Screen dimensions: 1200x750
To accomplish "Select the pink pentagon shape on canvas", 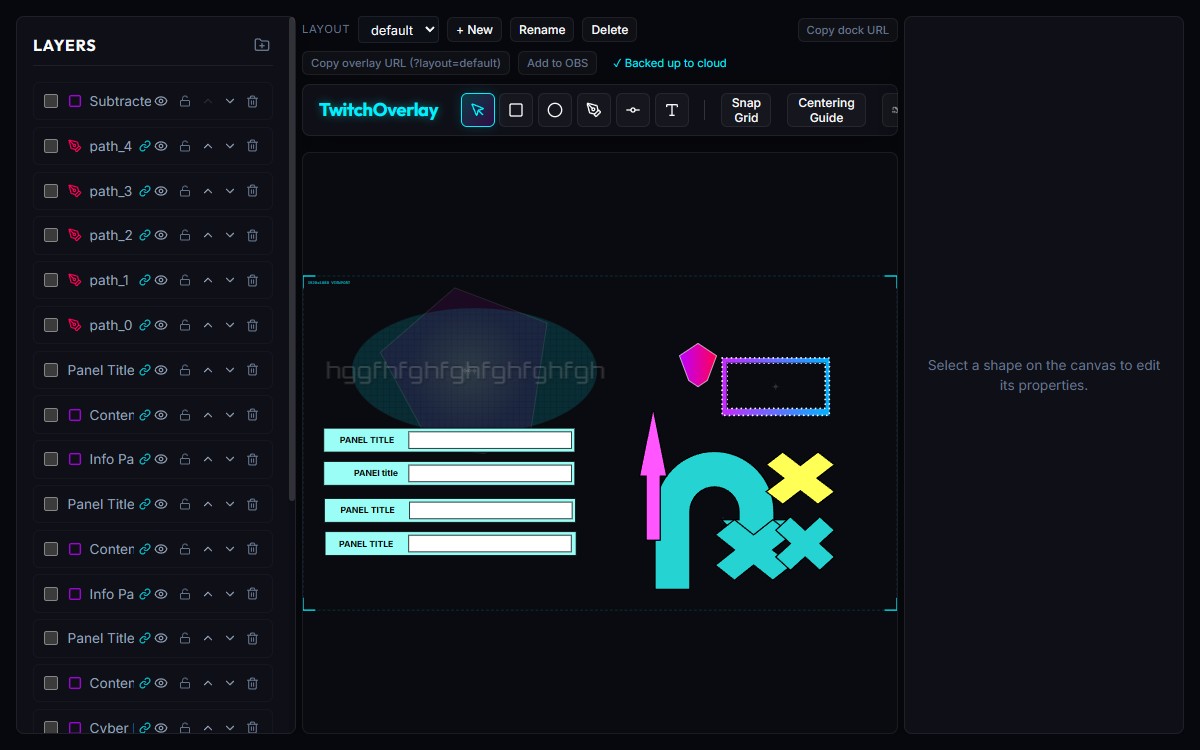I will (697, 364).
